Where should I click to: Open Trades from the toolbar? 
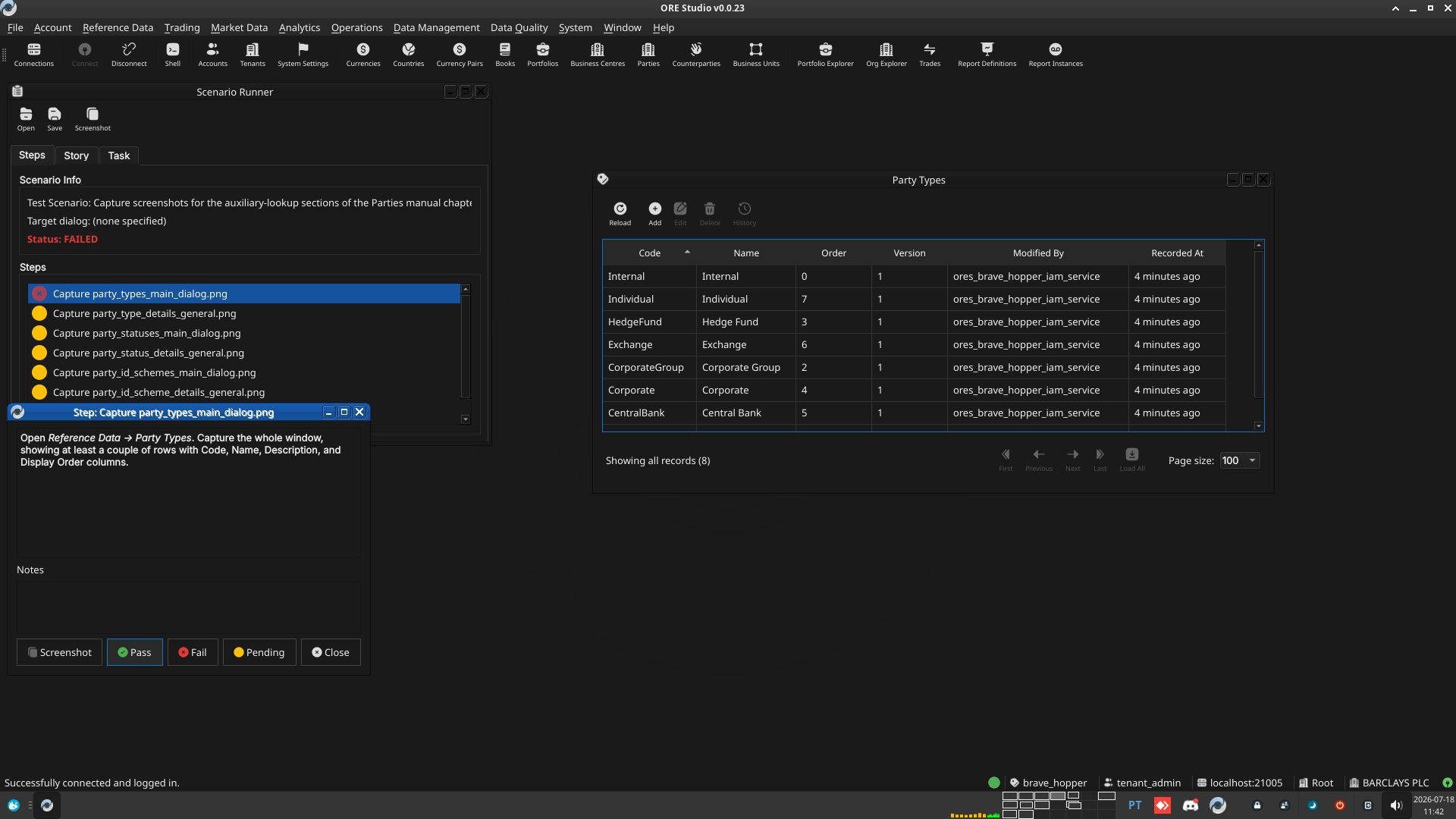click(930, 54)
